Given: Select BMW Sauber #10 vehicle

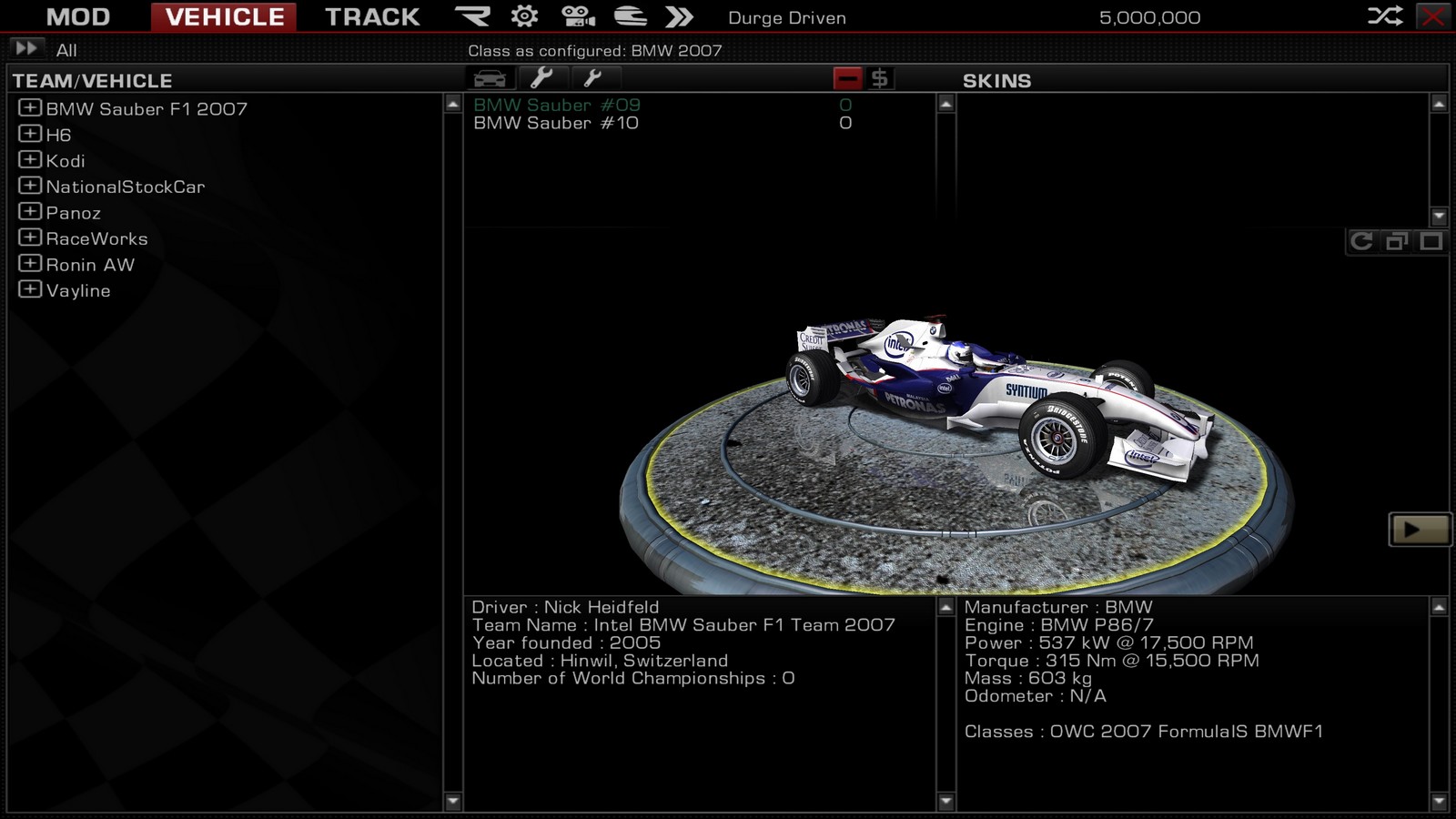Looking at the screenshot, I should coord(556,123).
